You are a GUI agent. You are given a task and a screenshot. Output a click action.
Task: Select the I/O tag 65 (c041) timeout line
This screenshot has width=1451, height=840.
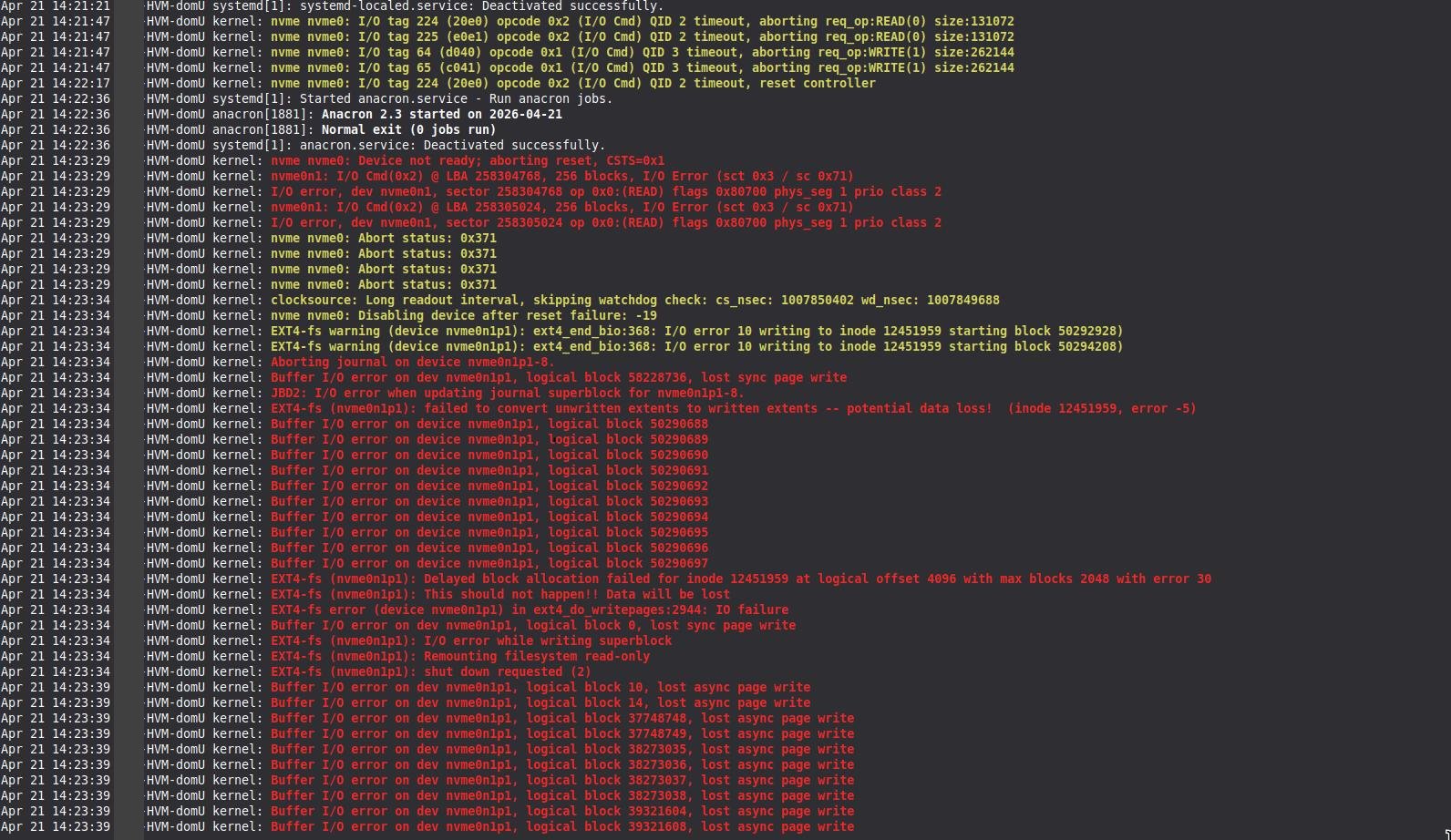coord(642,67)
